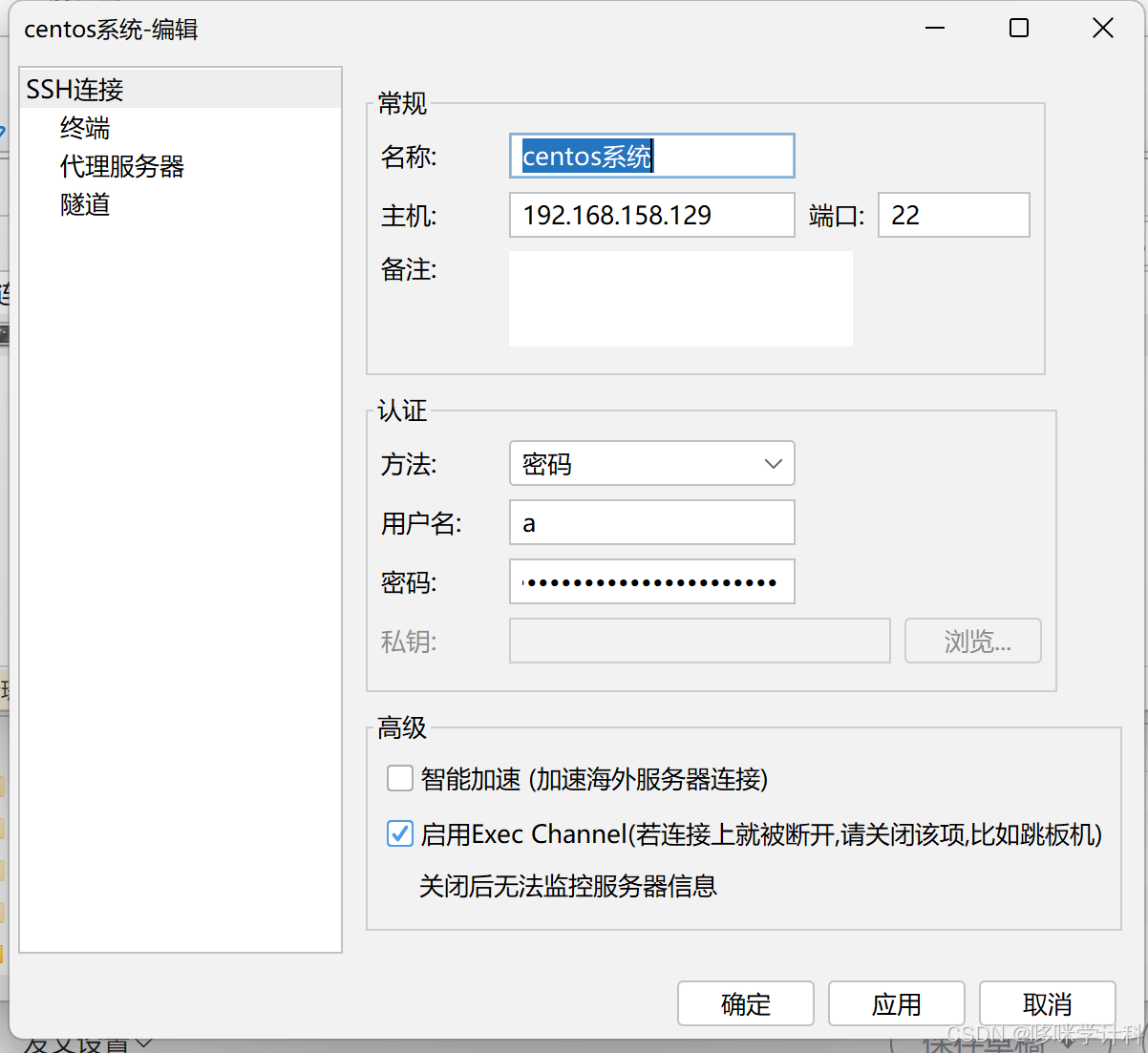Click the 主机 host address field
This screenshot has width=1148, height=1053.
[x=652, y=215]
